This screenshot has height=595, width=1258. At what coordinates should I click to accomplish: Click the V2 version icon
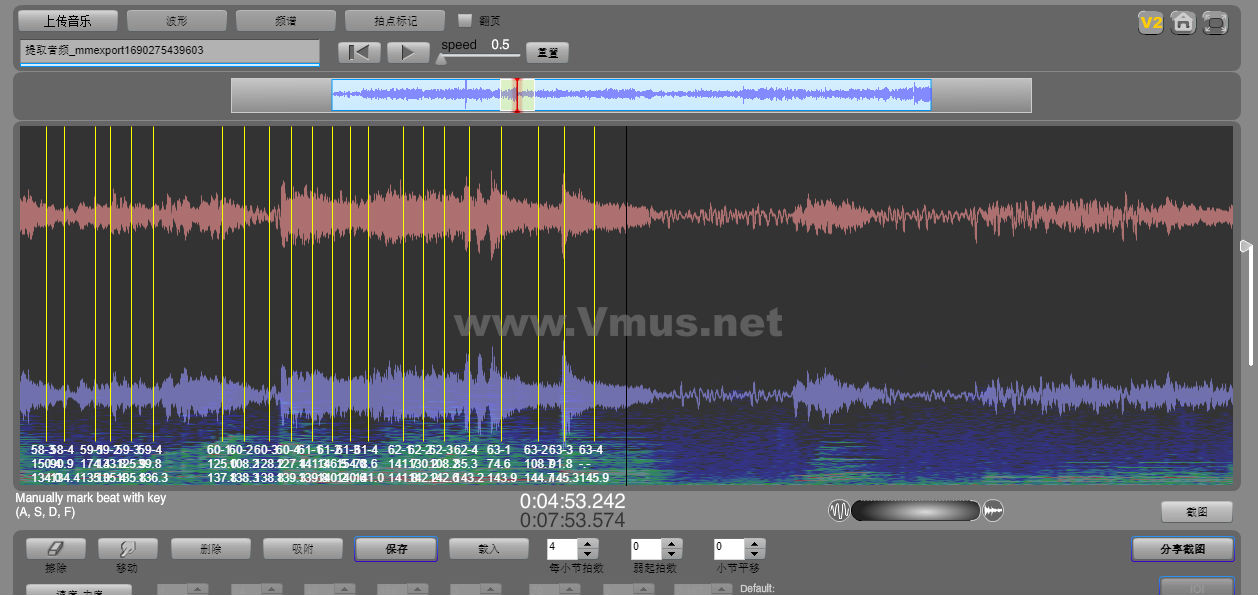tap(1151, 22)
